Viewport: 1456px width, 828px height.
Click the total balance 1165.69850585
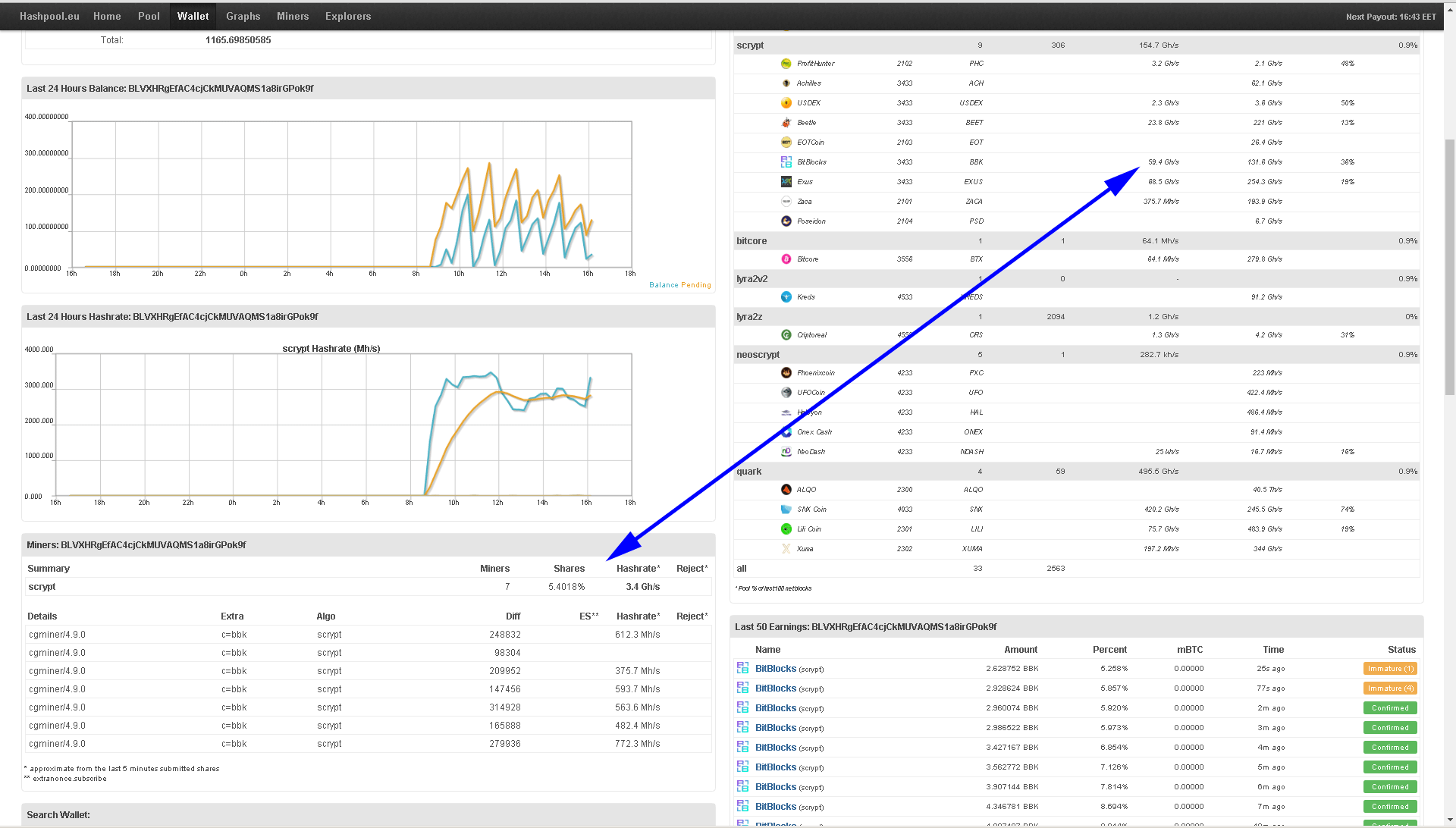pyautogui.click(x=238, y=40)
